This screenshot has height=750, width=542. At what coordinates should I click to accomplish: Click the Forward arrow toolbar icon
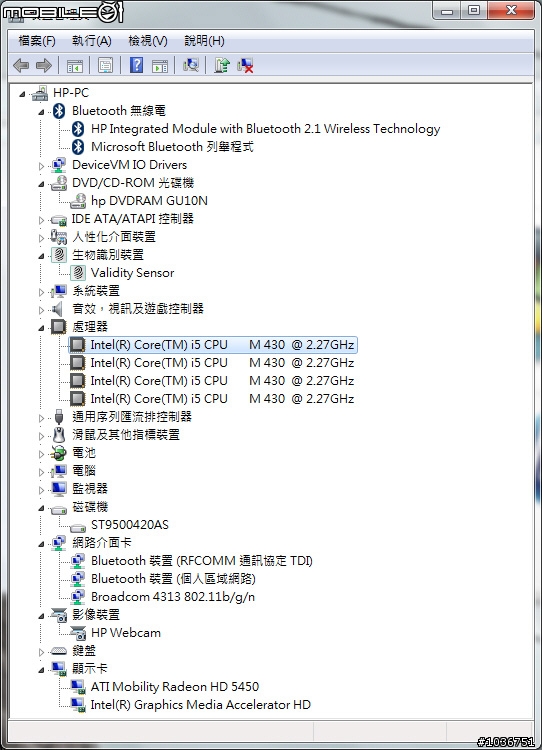[44, 65]
